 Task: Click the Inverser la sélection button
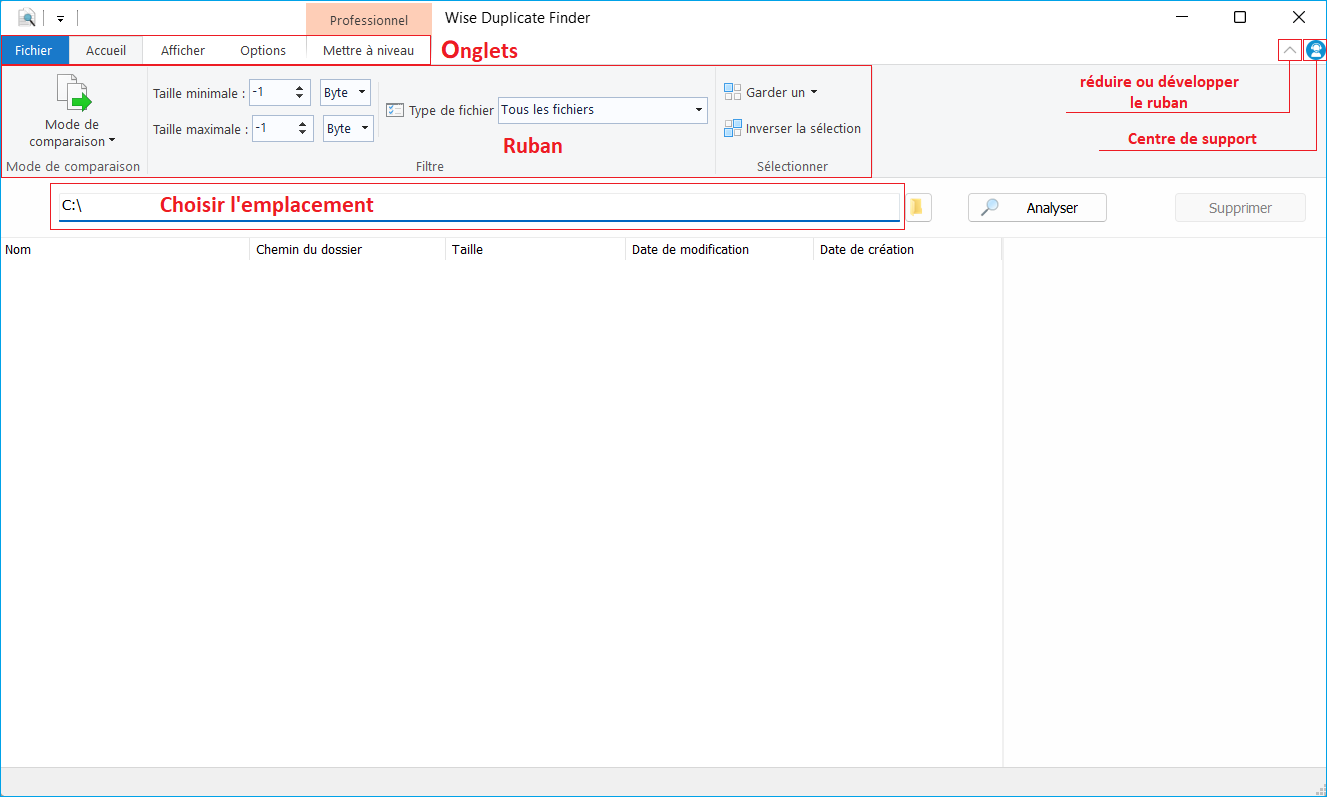(x=792, y=128)
